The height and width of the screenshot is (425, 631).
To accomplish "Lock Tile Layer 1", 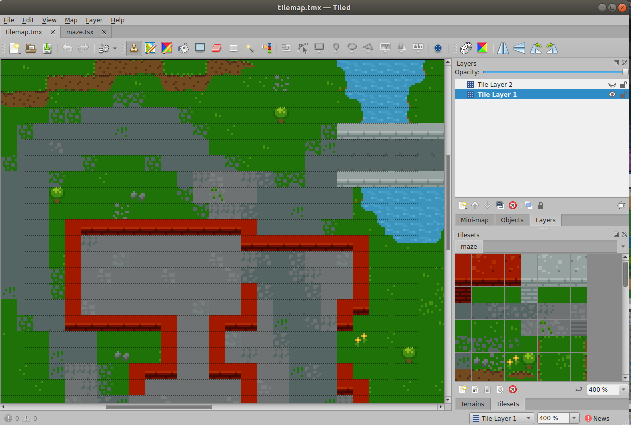I will point(623,95).
